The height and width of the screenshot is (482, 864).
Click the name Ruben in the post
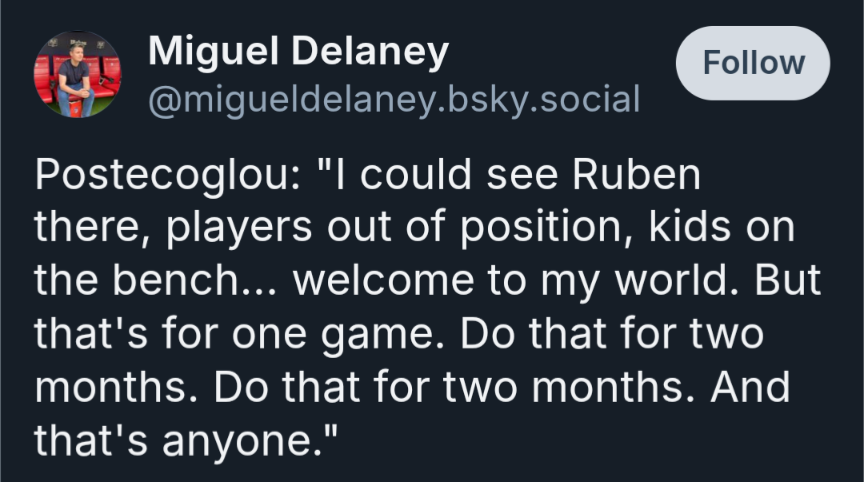click(x=636, y=175)
